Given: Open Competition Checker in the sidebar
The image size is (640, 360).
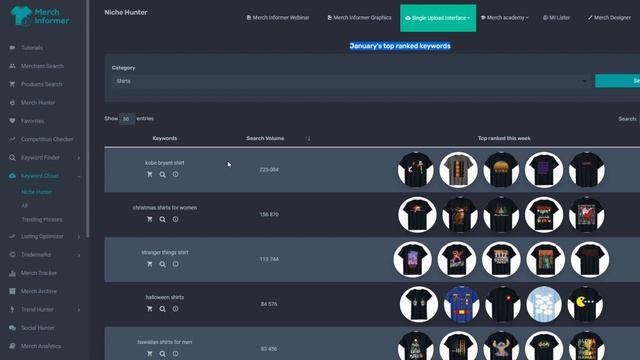Looking at the screenshot, I should 47,139.
